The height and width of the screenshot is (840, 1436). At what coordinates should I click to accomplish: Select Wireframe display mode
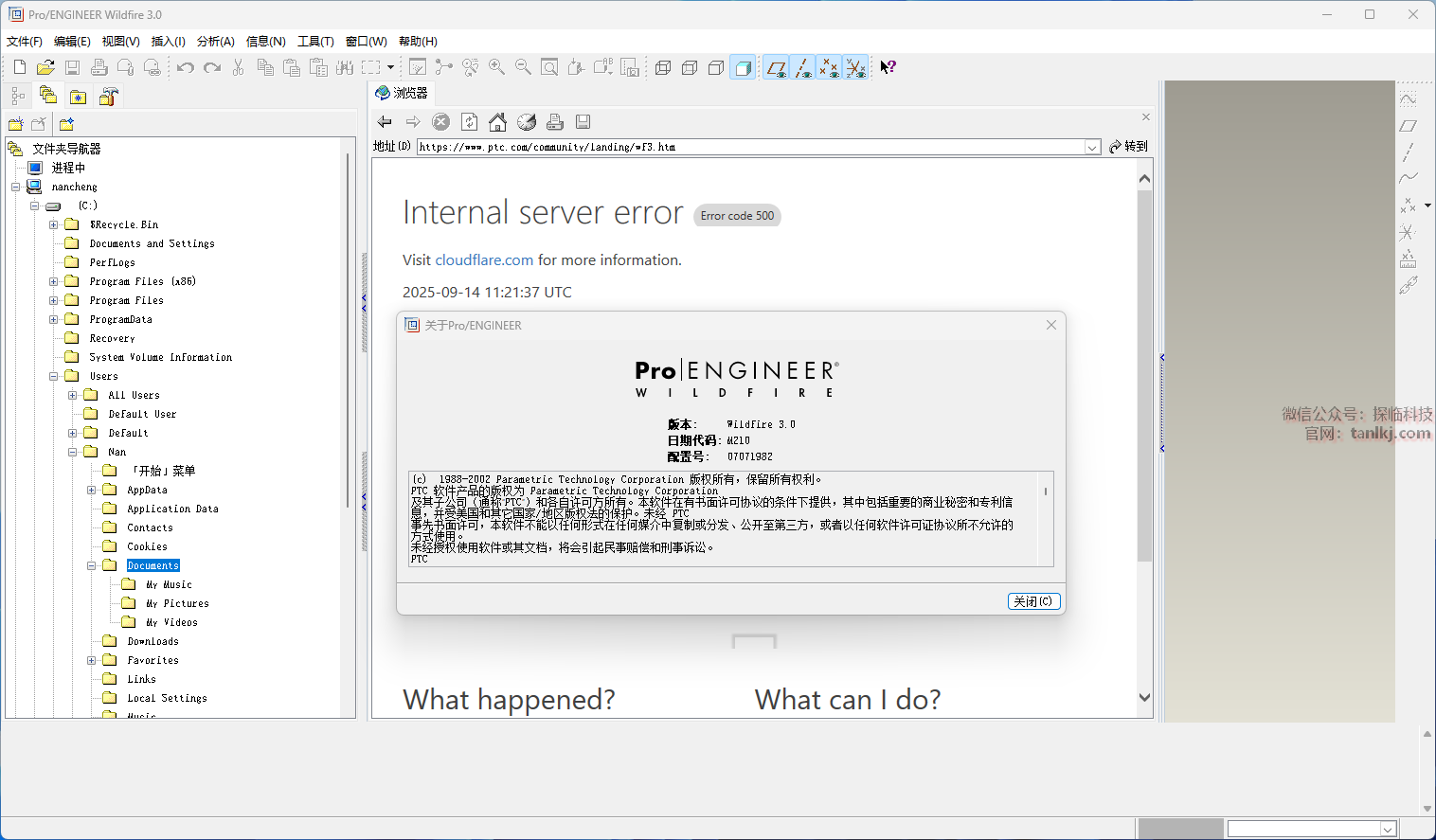point(663,67)
